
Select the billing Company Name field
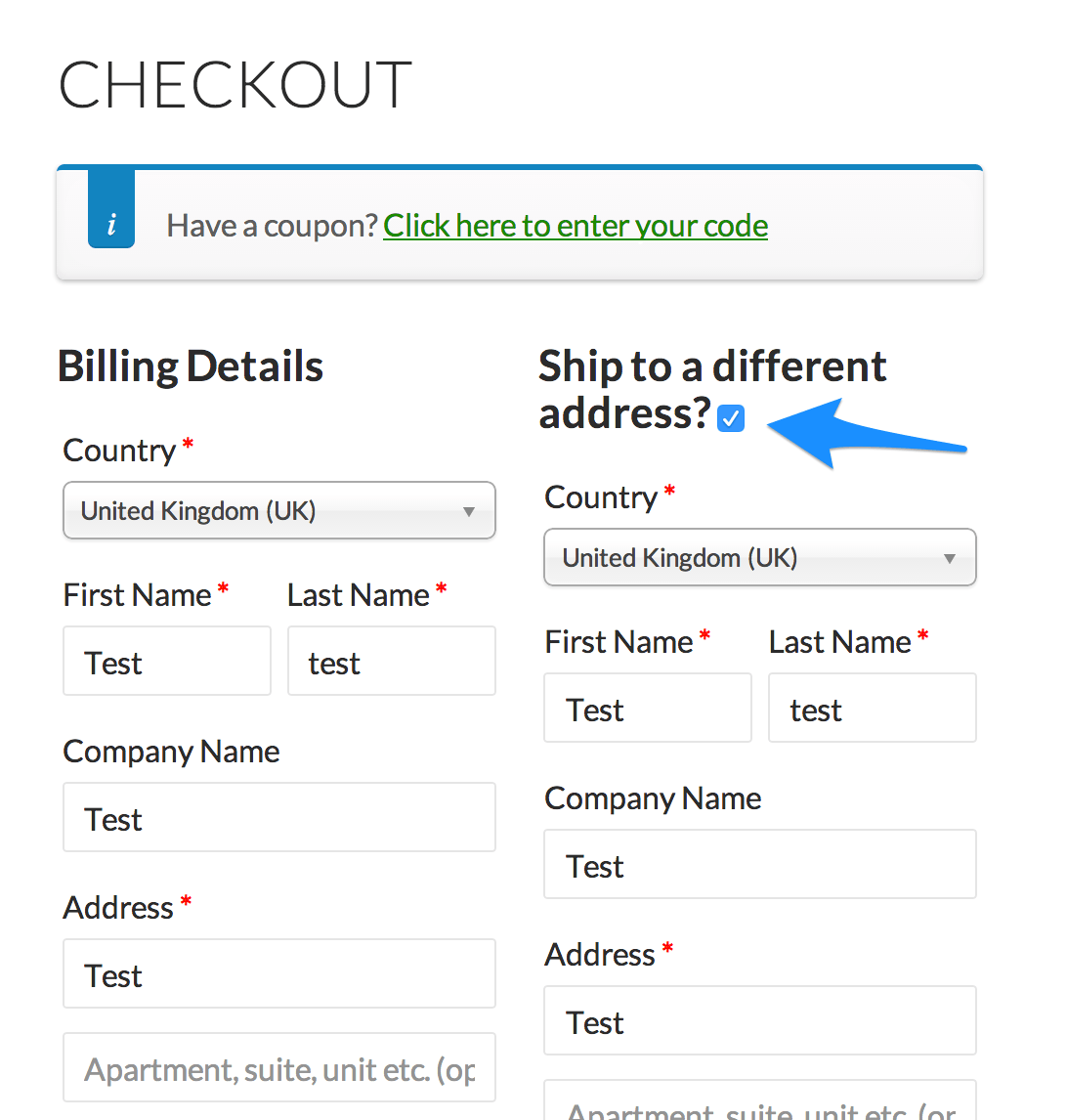pyautogui.click(x=279, y=817)
